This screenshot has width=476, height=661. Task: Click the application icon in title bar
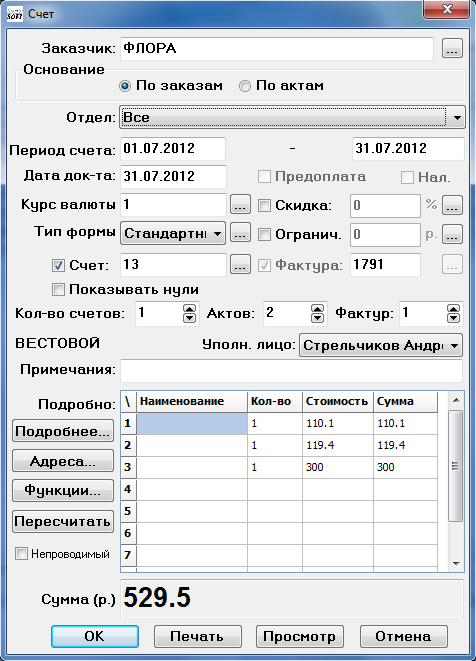[x=15, y=14]
